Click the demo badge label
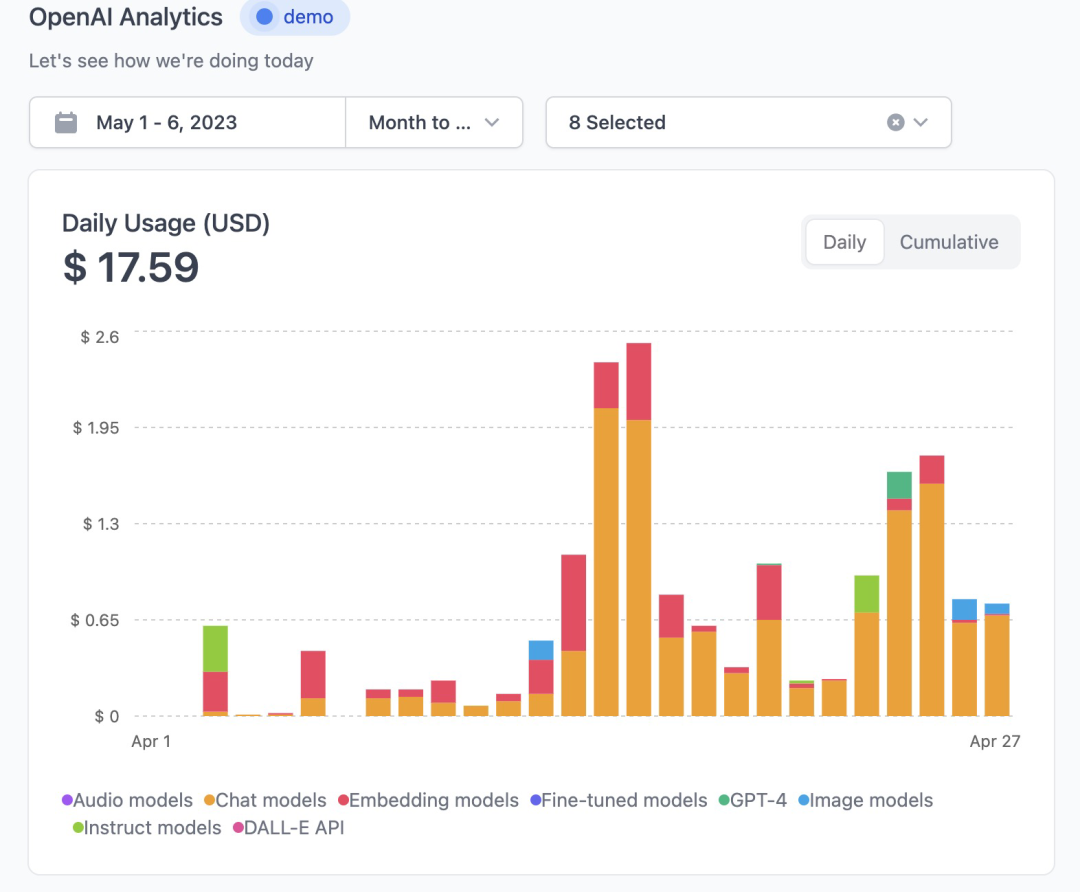The width and height of the screenshot is (1080, 892). coord(308,17)
